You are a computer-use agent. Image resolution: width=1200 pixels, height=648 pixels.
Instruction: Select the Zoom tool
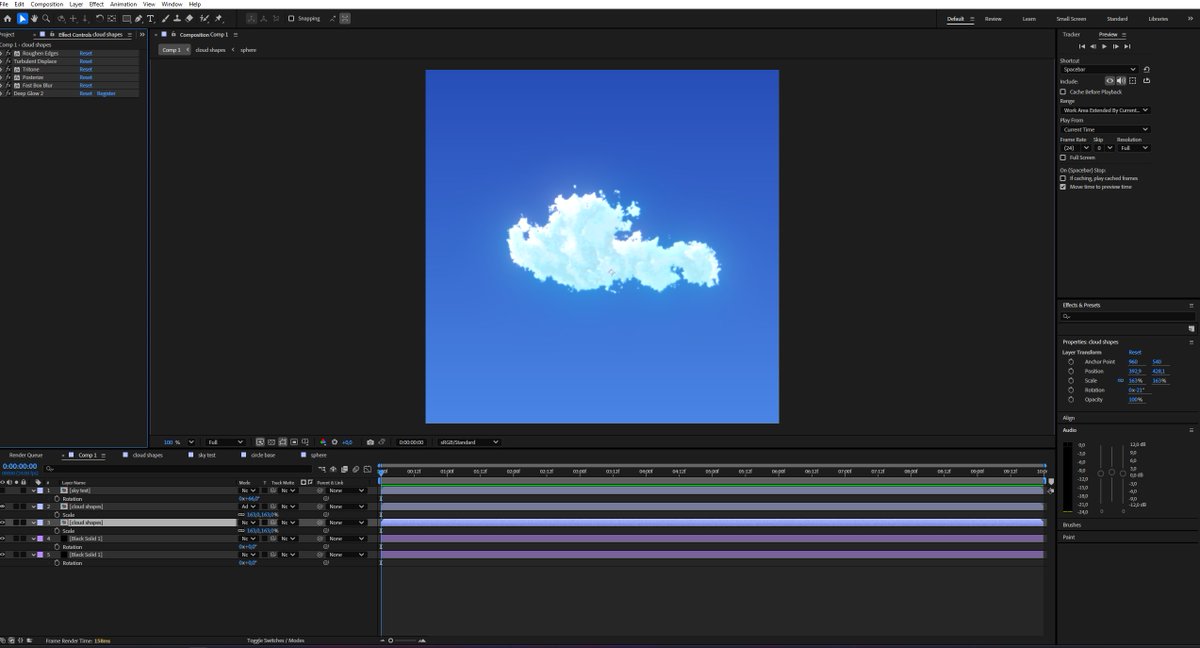46,18
